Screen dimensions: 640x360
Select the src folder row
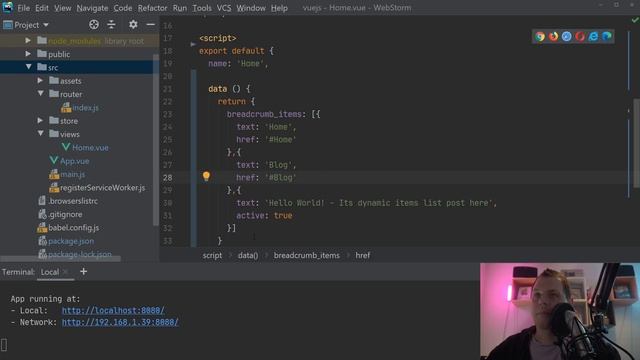pyautogui.click(x=77, y=67)
